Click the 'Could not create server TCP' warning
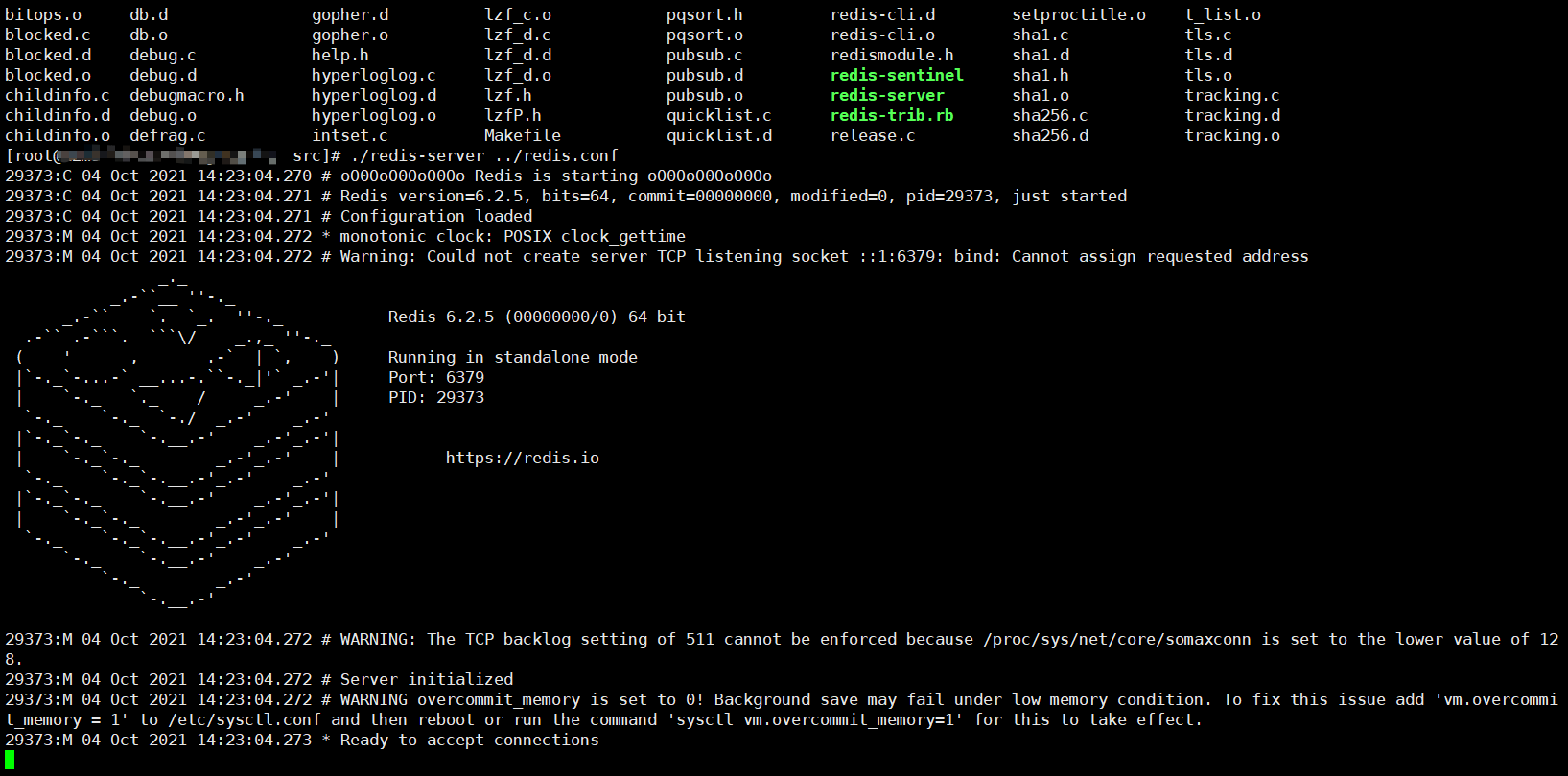The image size is (1568, 776). [657, 256]
